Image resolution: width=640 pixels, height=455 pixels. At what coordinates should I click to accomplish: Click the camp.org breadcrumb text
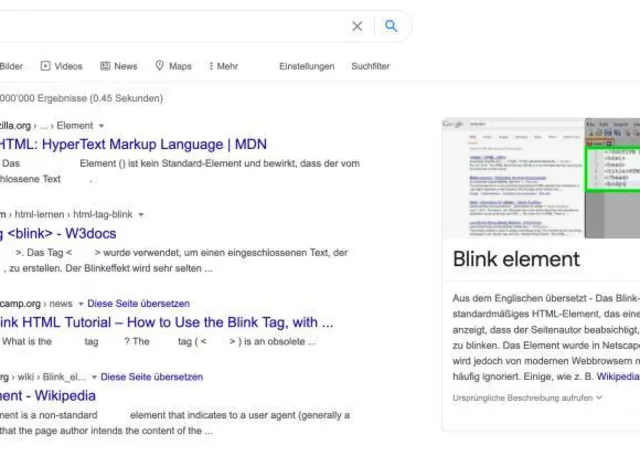pyautogui.click(x=20, y=304)
